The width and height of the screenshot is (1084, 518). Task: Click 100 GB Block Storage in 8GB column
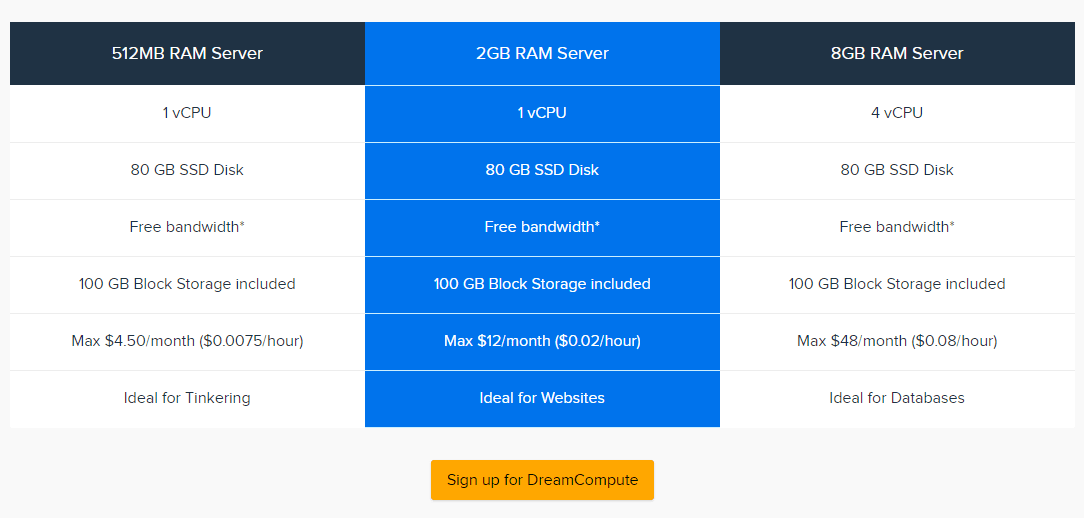(x=897, y=284)
